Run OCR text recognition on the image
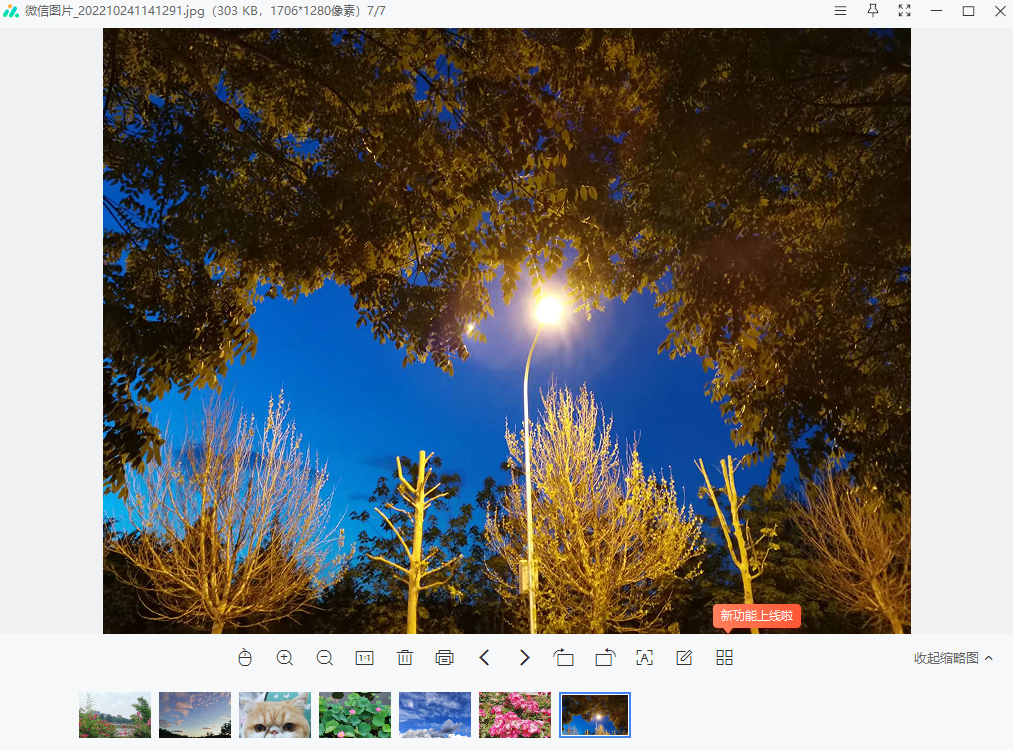 (644, 658)
